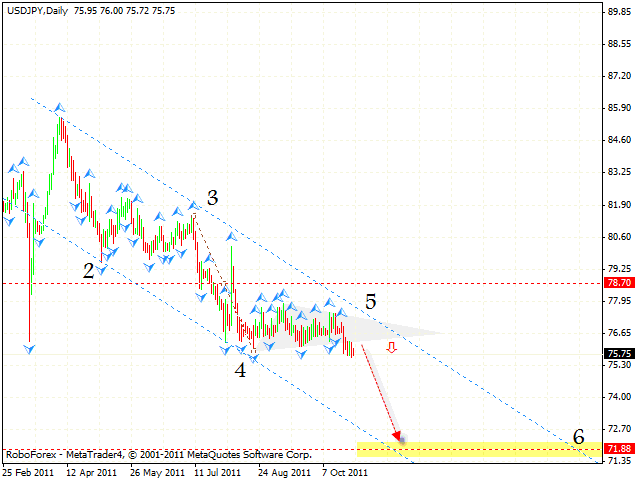
Task: Select the red 71.88 target price tag
Action: (620, 449)
